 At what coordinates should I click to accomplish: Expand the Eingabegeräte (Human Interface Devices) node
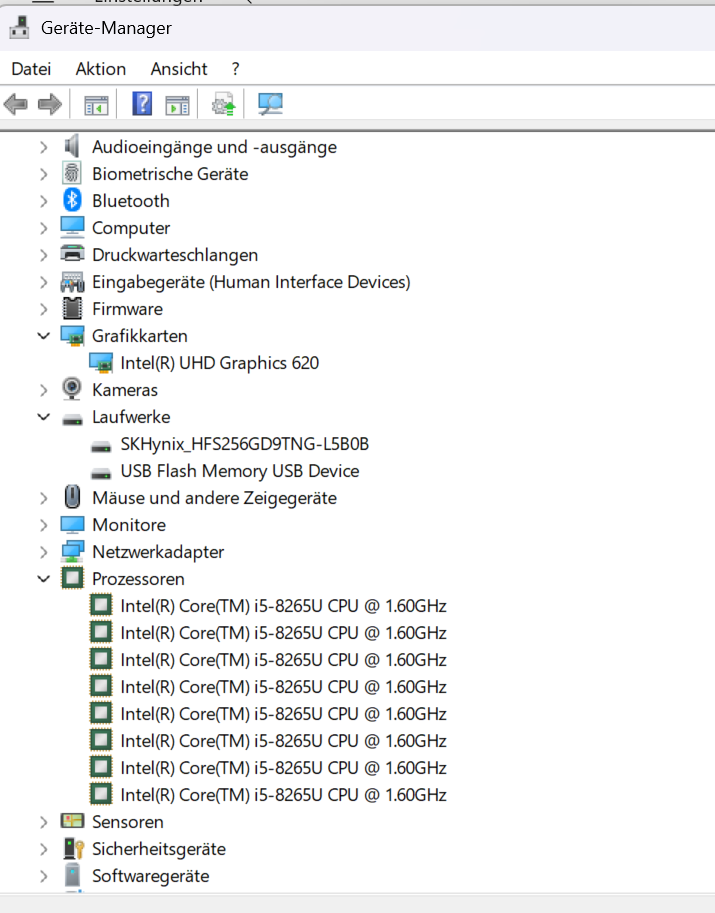pyautogui.click(x=43, y=282)
